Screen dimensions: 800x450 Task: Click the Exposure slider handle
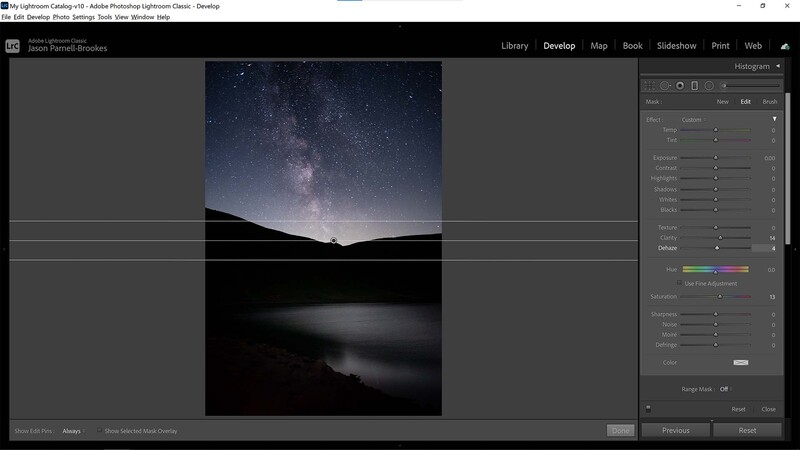point(715,157)
